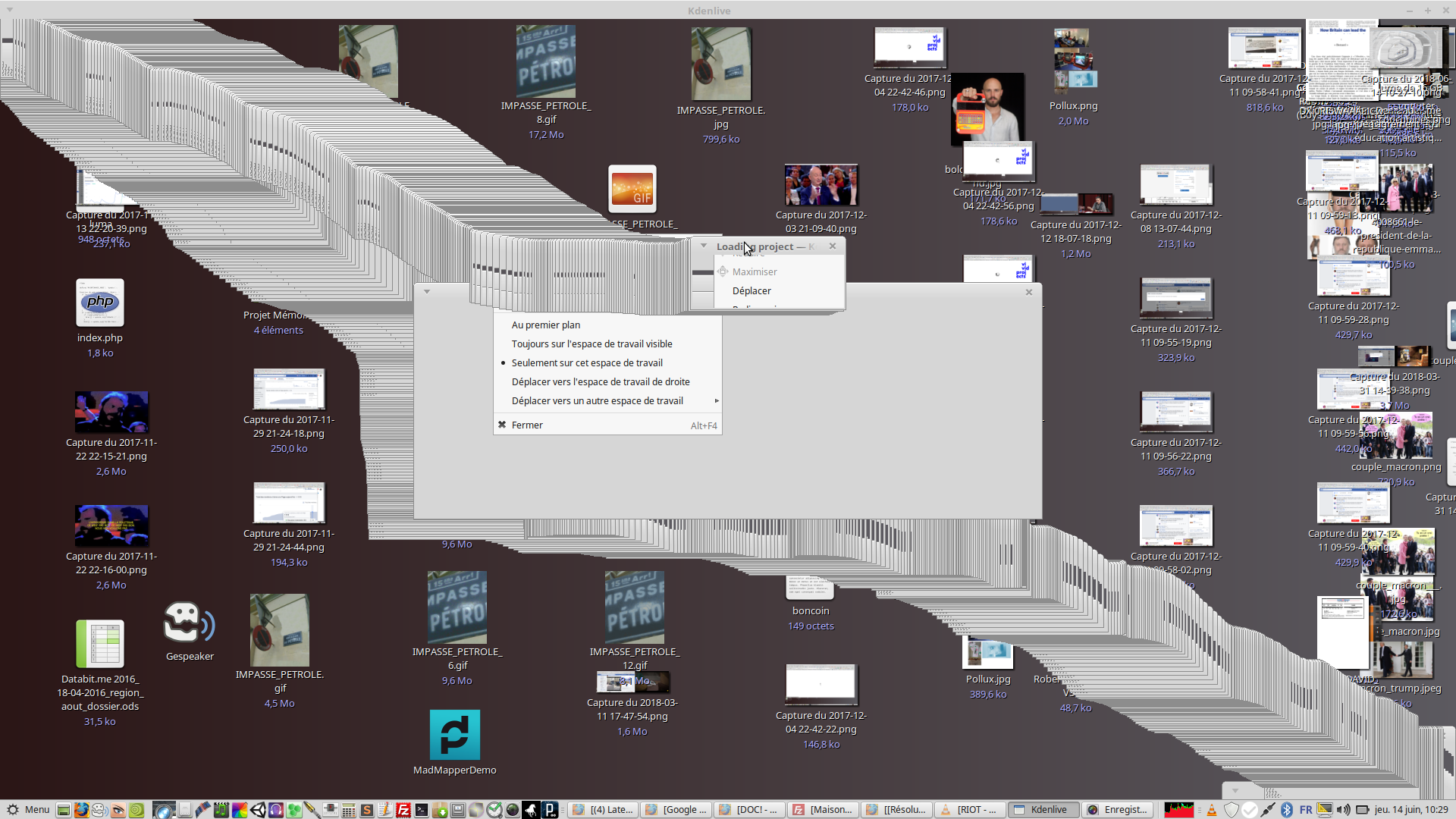Image resolution: width=1456 pixels, height=819 pixels.
Task: Enable 'Toujours sur l'espace de travail visible'
Action: click(x=591, y=344)
